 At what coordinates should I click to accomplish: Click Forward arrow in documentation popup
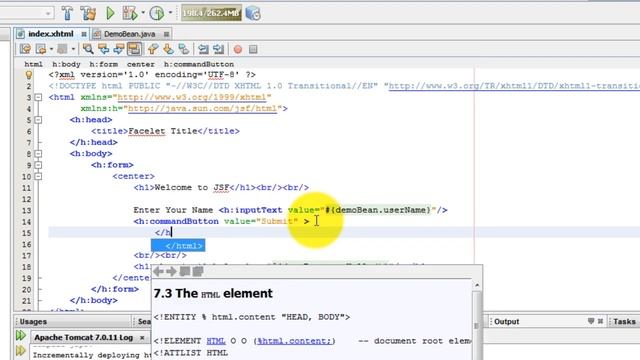[171, 271]
